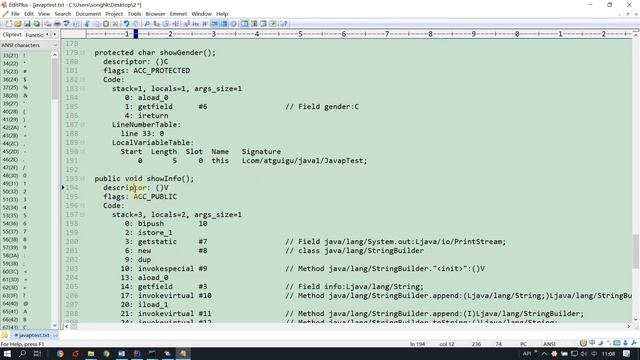
Task: Collapse the fold marker at line 187
Action: click(x=82, y=124)
